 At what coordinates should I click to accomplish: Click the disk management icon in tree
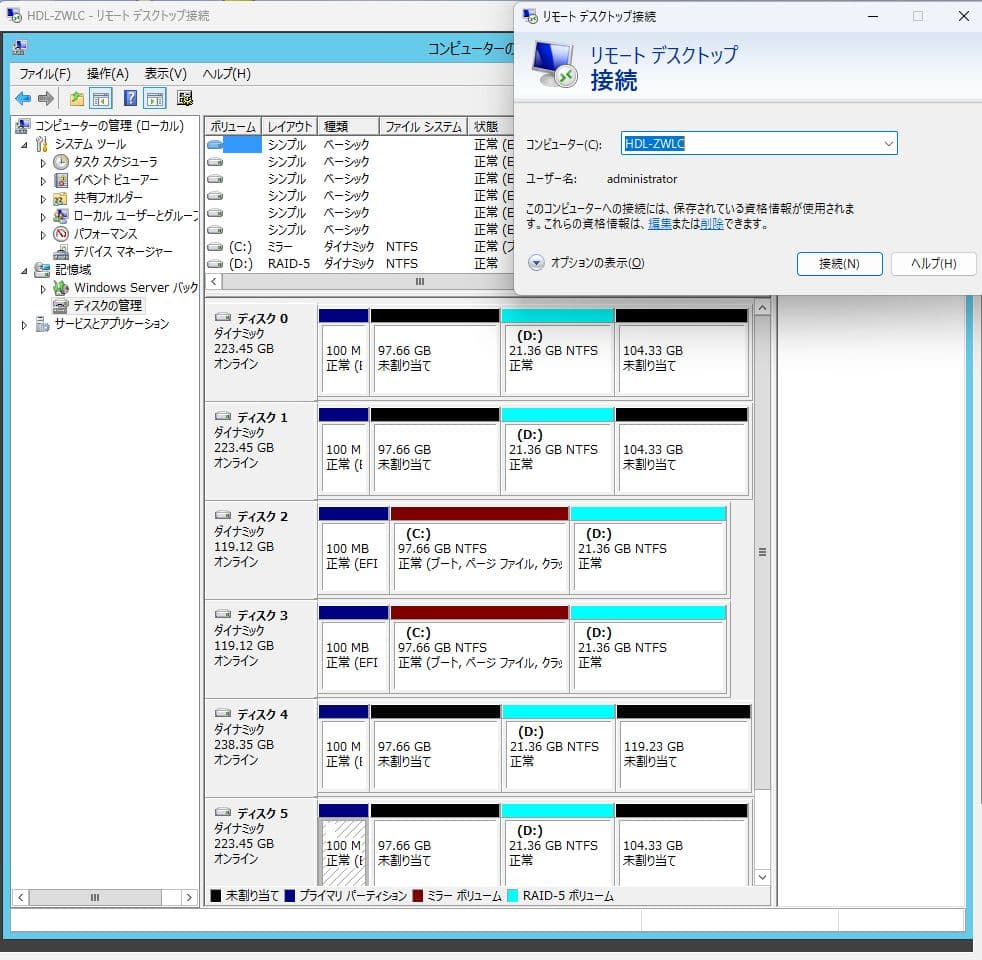click(60, 306)
